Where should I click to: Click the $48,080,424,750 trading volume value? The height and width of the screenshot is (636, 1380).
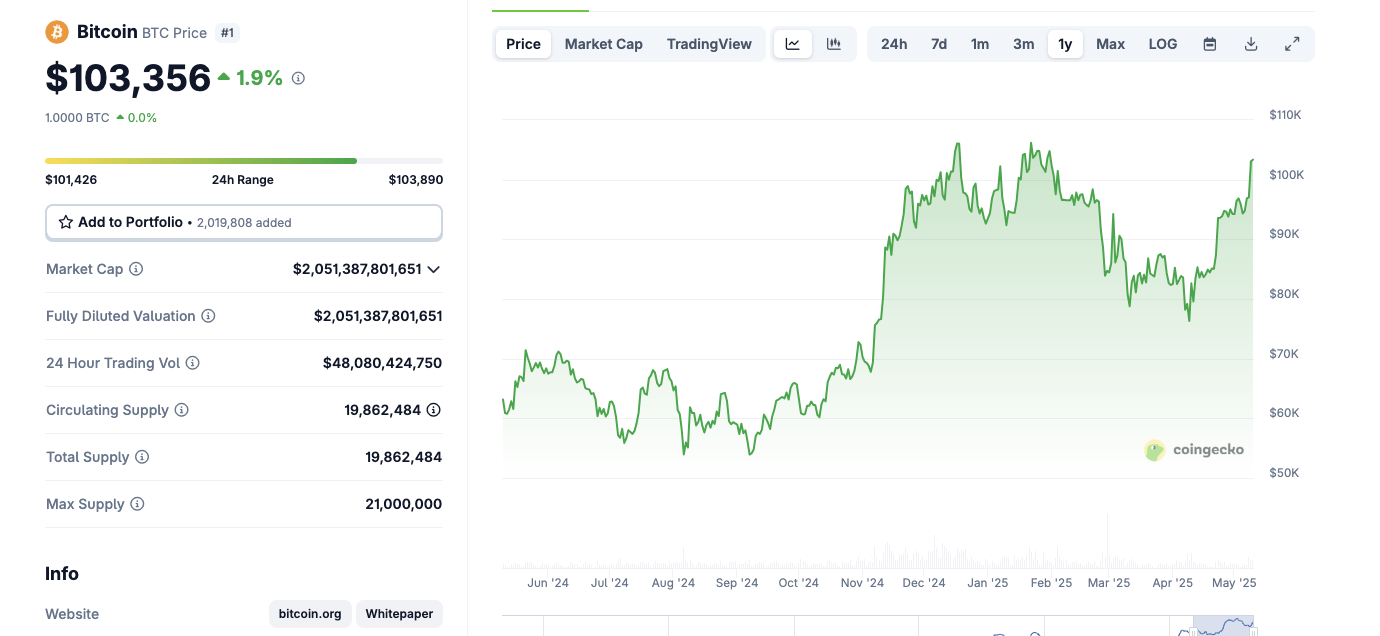[382, 363]
